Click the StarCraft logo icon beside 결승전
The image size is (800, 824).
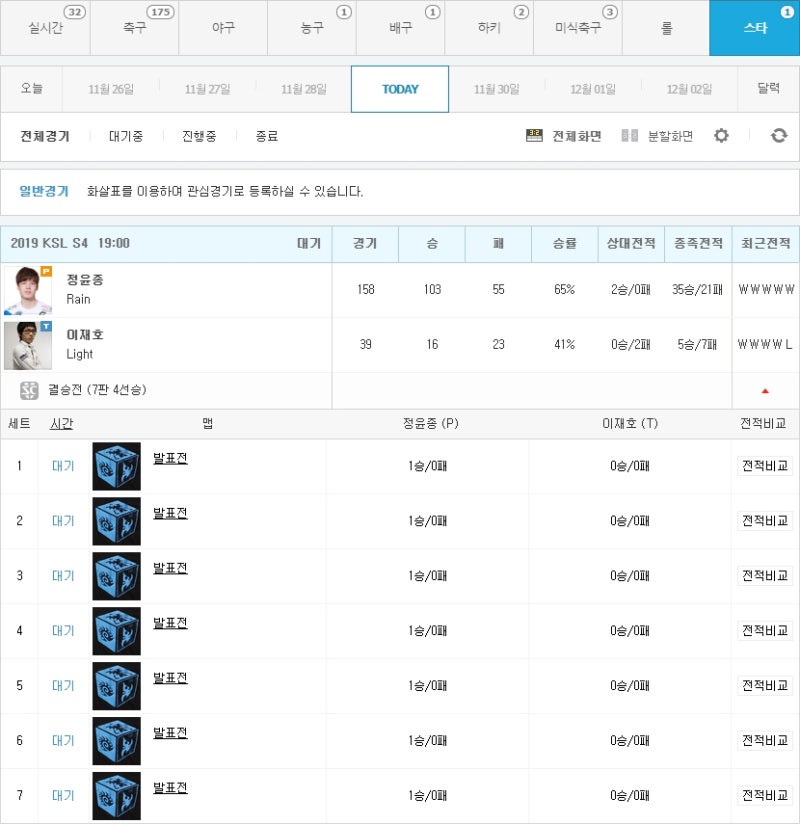[29, 390]
